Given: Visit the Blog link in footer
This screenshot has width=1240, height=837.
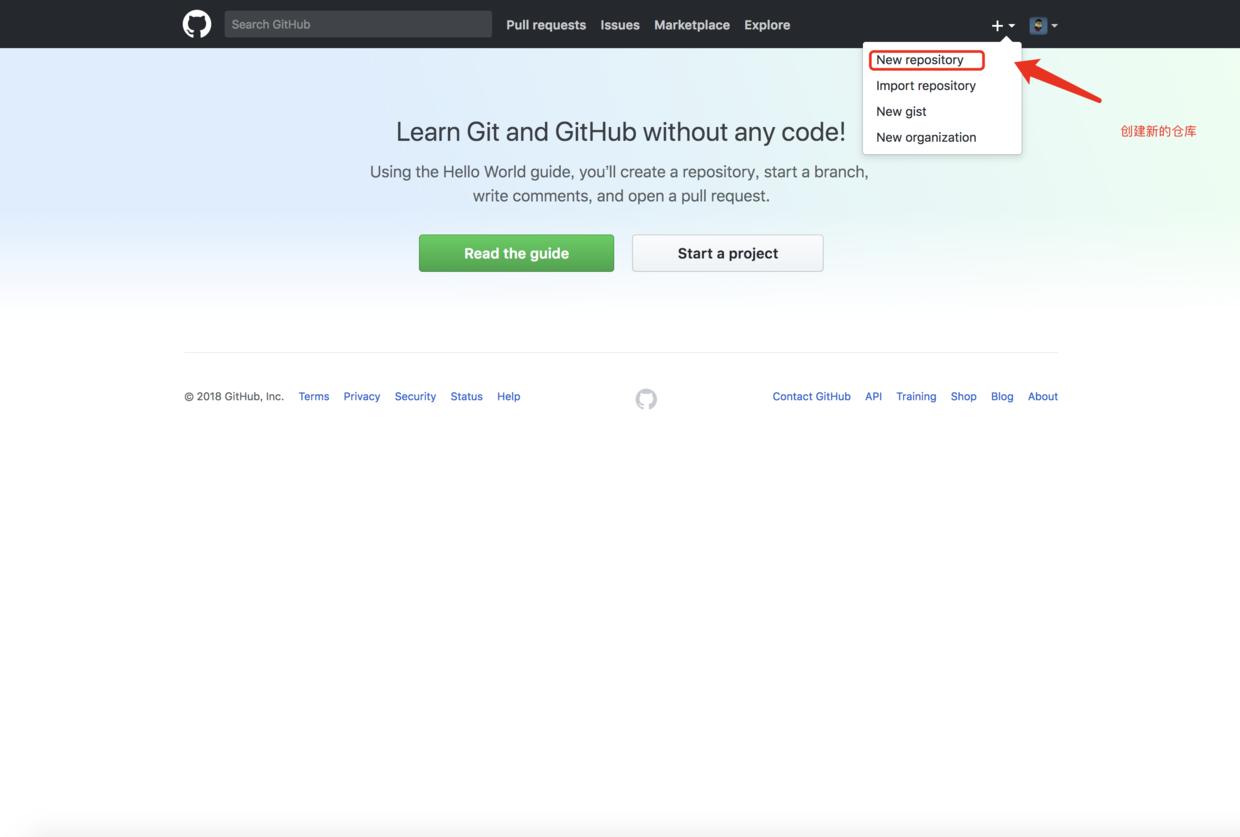Looking at the screenshot, I should tap(1002, 397).
